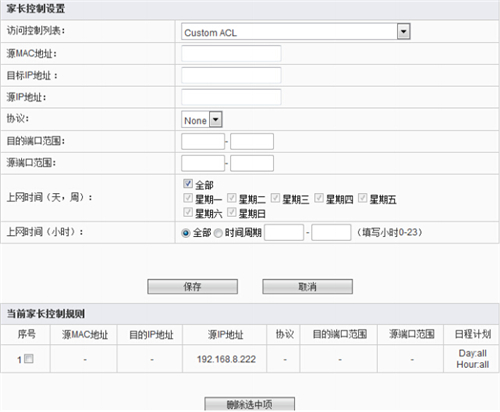Click the 源MAC地址 column header
The height and width of the screenshot is (412, 500).
pyautogui.click(x=85, y=335)
